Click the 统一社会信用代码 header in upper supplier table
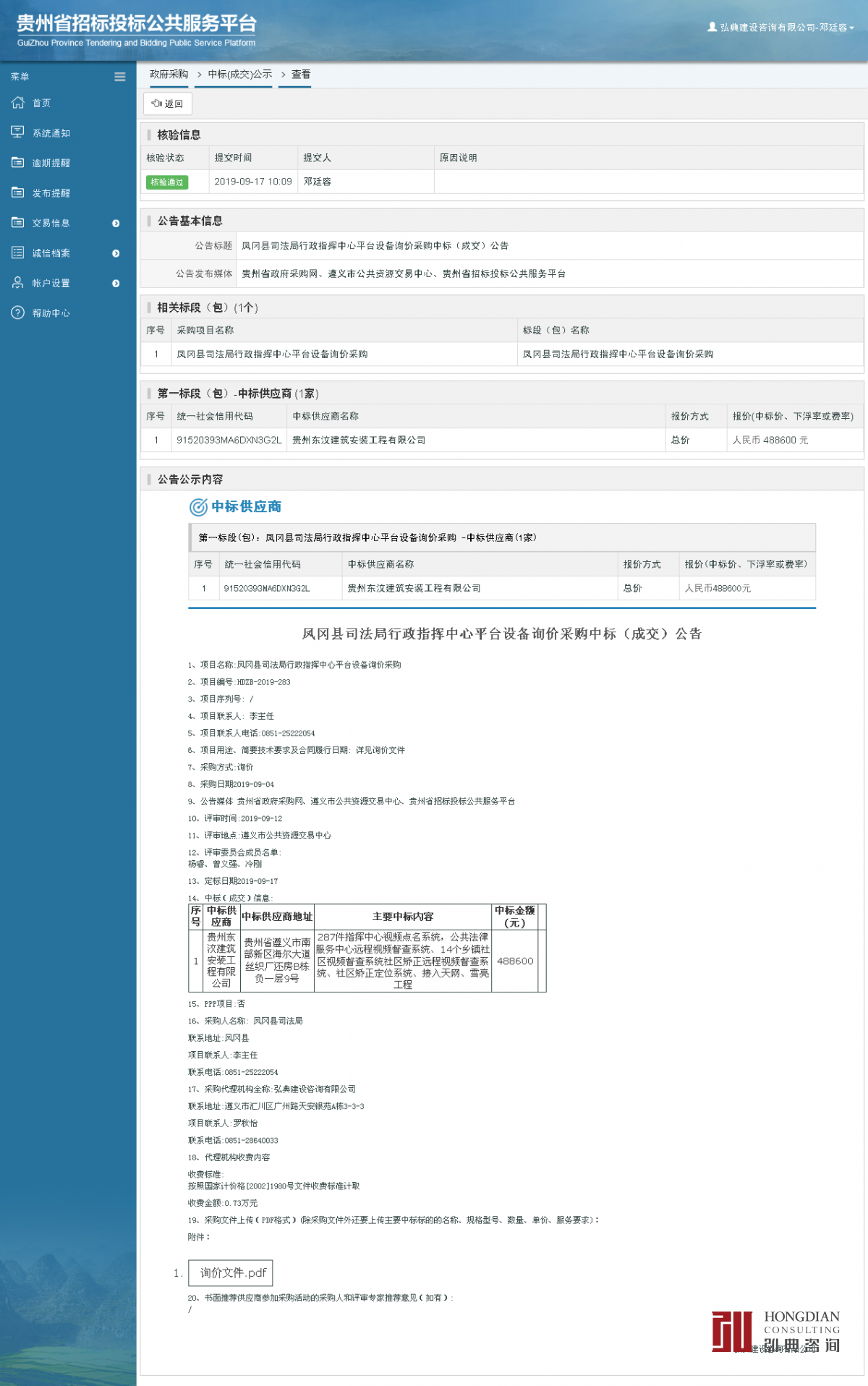 215,417
